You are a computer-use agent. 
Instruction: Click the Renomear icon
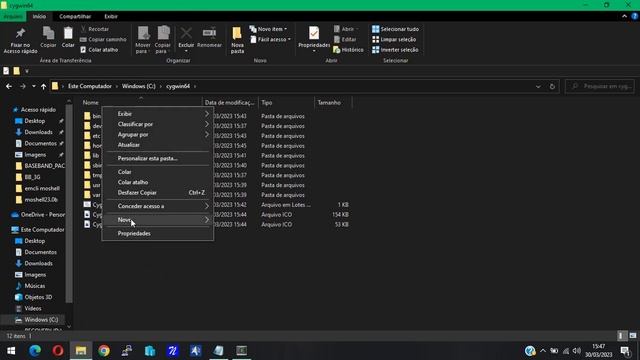(x=209, y=38)
